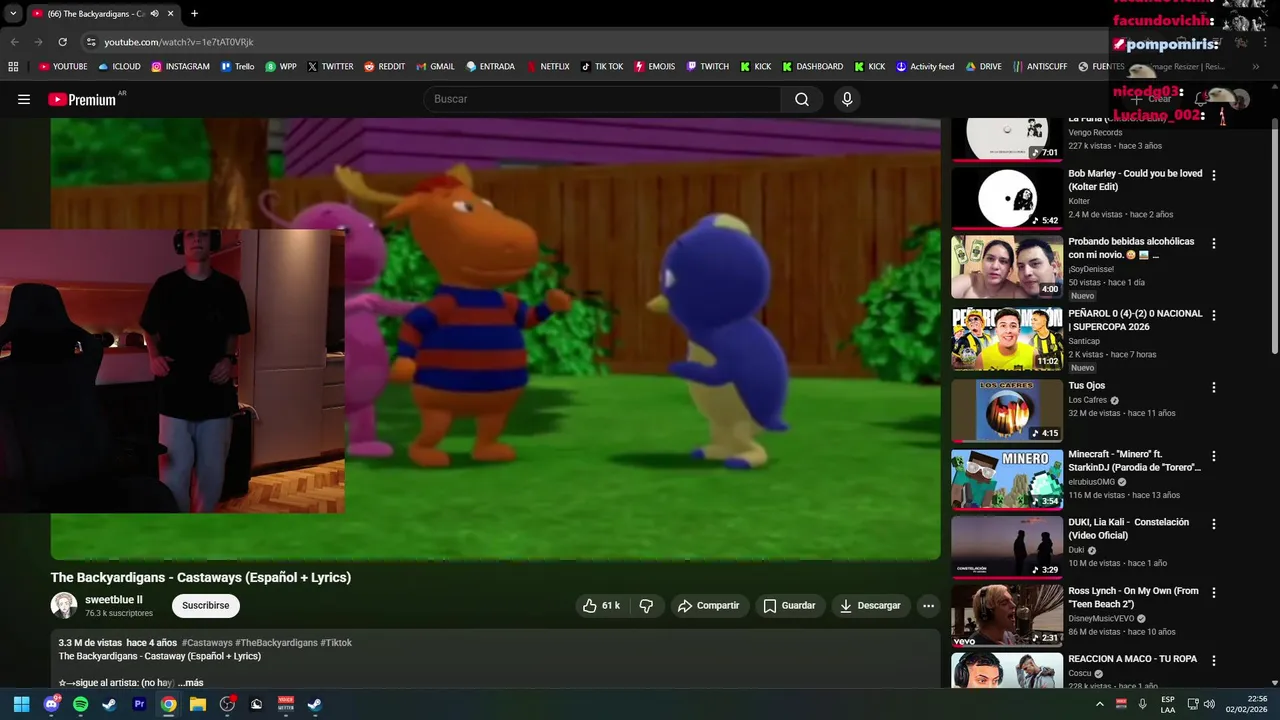The image size is (1280, 720).
Task: Expand the description with ...más
Action: 190,683
